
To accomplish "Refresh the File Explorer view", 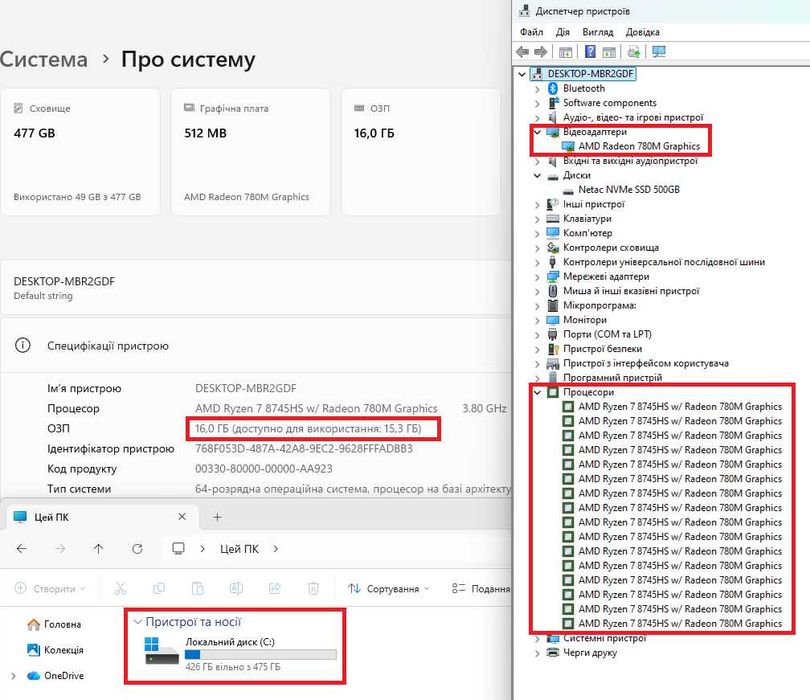I will click(x=137, y=549).
